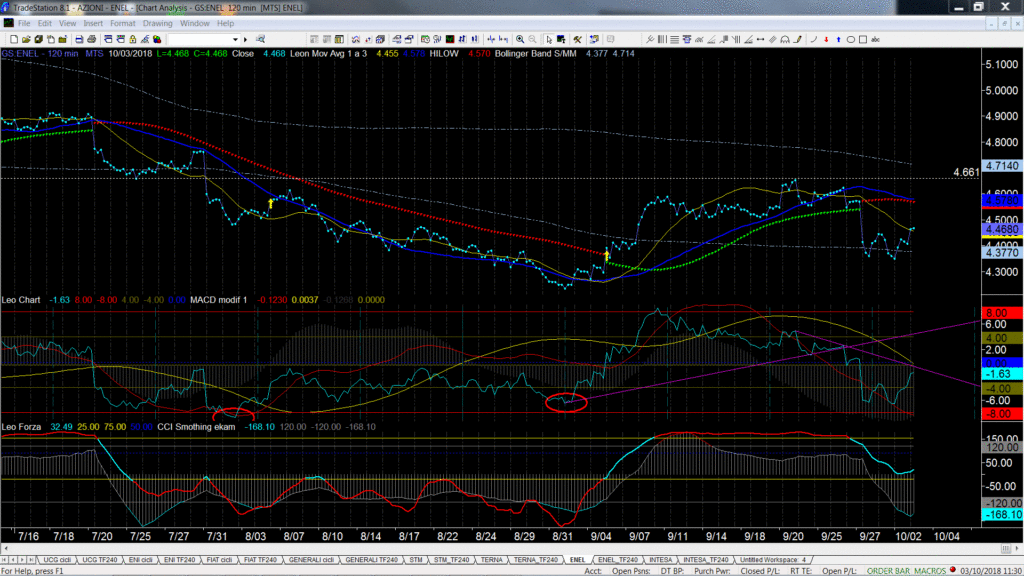The width and height of the screenshot is (1024, 576).
Task: Open the Insert menu
Action: click(93, 24)
